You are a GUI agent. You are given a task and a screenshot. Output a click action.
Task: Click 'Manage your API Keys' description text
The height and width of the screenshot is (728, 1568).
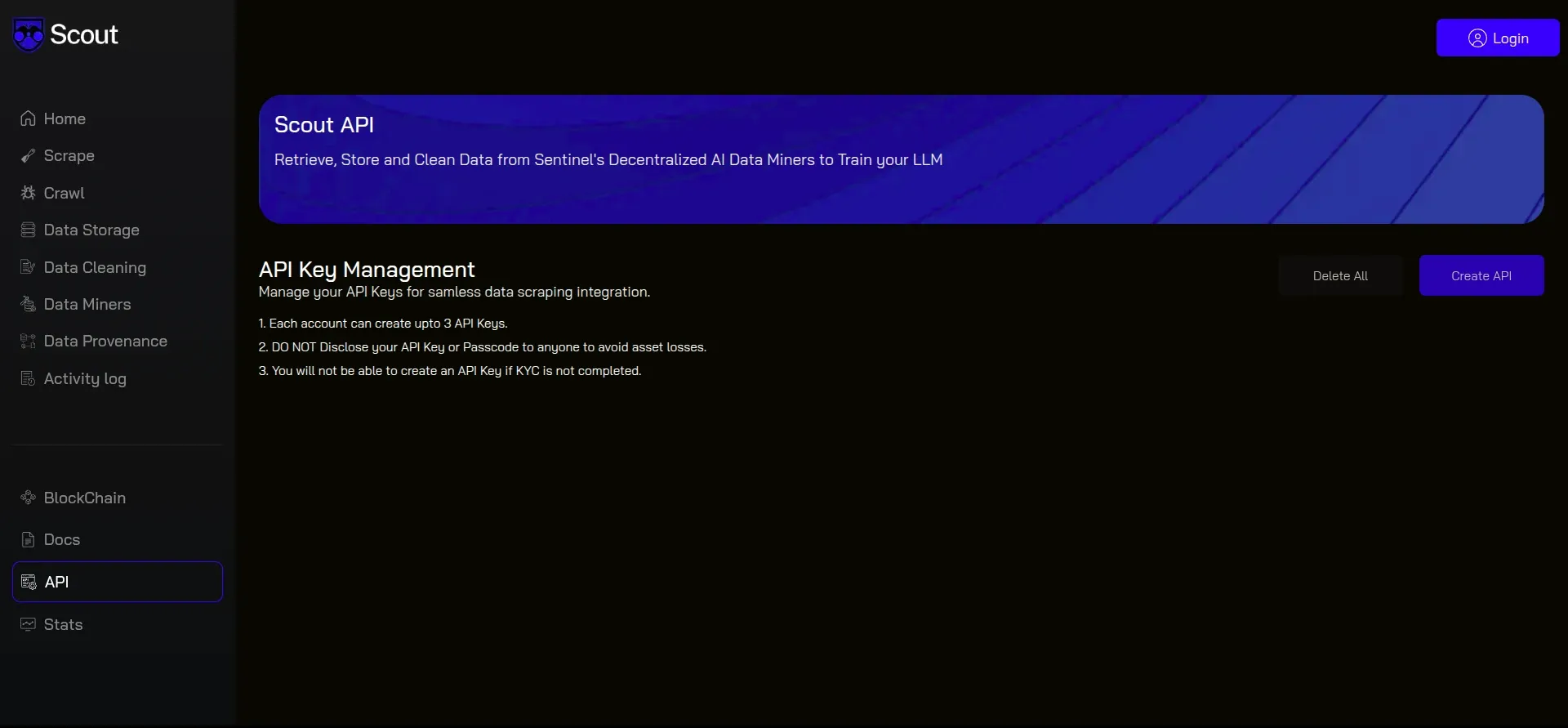(454, 292)
